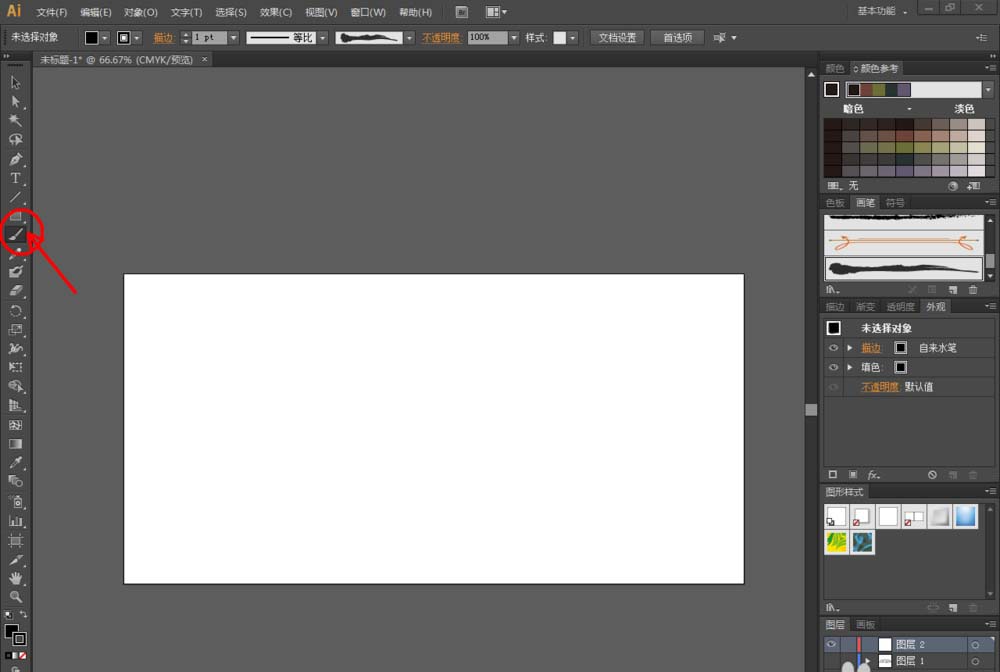
Task: Select the Blend tool
Action: (x=15, y=482)
